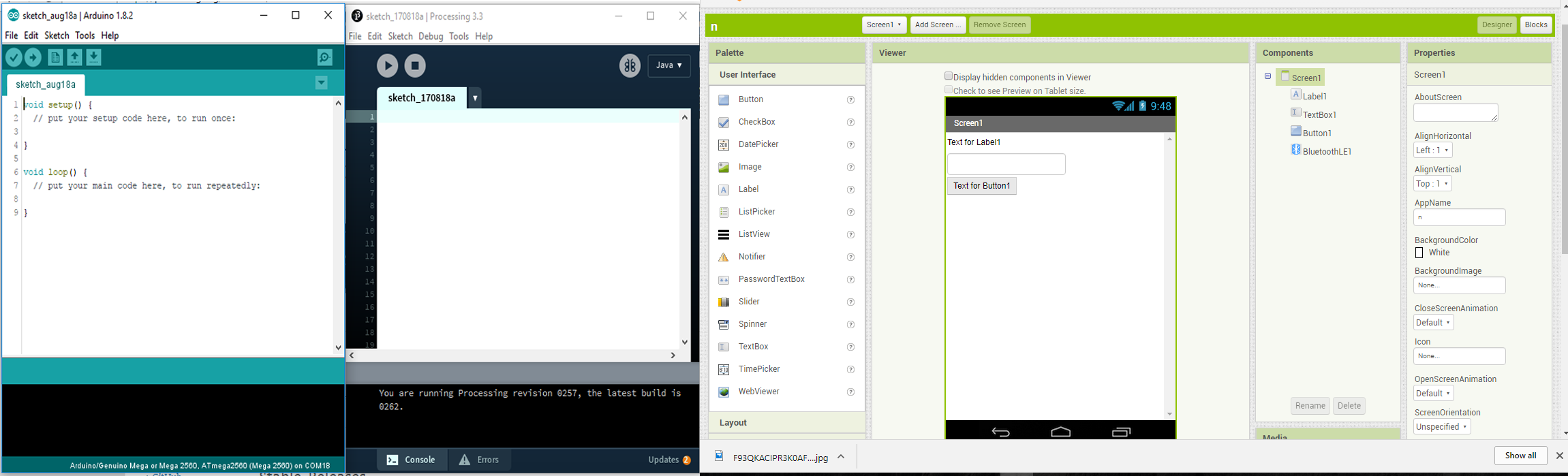This screenshot has width=1568, height=476.
Task: Click Processing debugger butterfly icon
Action: 630,66
